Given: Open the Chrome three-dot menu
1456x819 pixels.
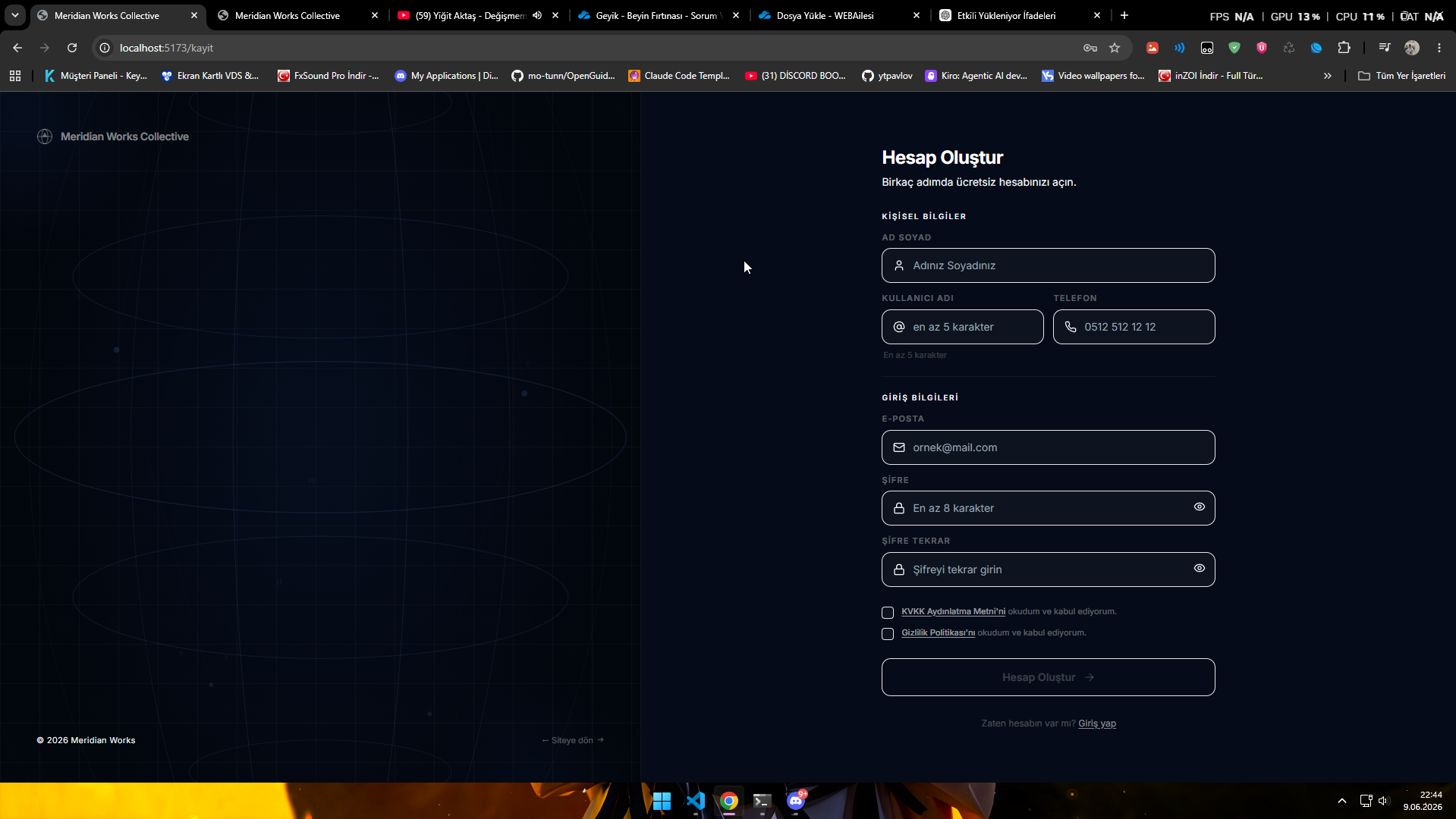Looking at the screenshot, I should [1439, 48].
